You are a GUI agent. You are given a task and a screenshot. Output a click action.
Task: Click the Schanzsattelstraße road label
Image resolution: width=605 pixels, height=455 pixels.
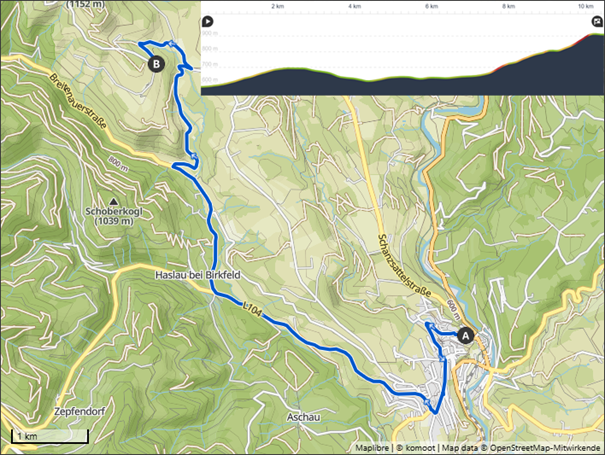coord(404,265)
